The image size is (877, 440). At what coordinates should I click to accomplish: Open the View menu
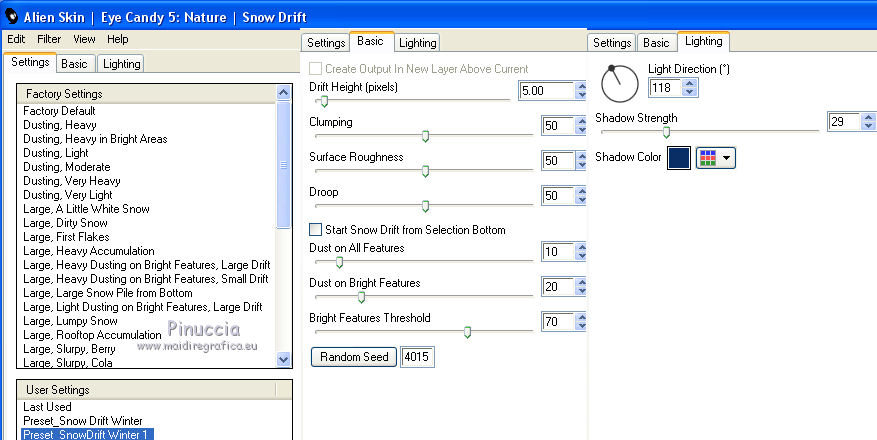click(84, 39)
